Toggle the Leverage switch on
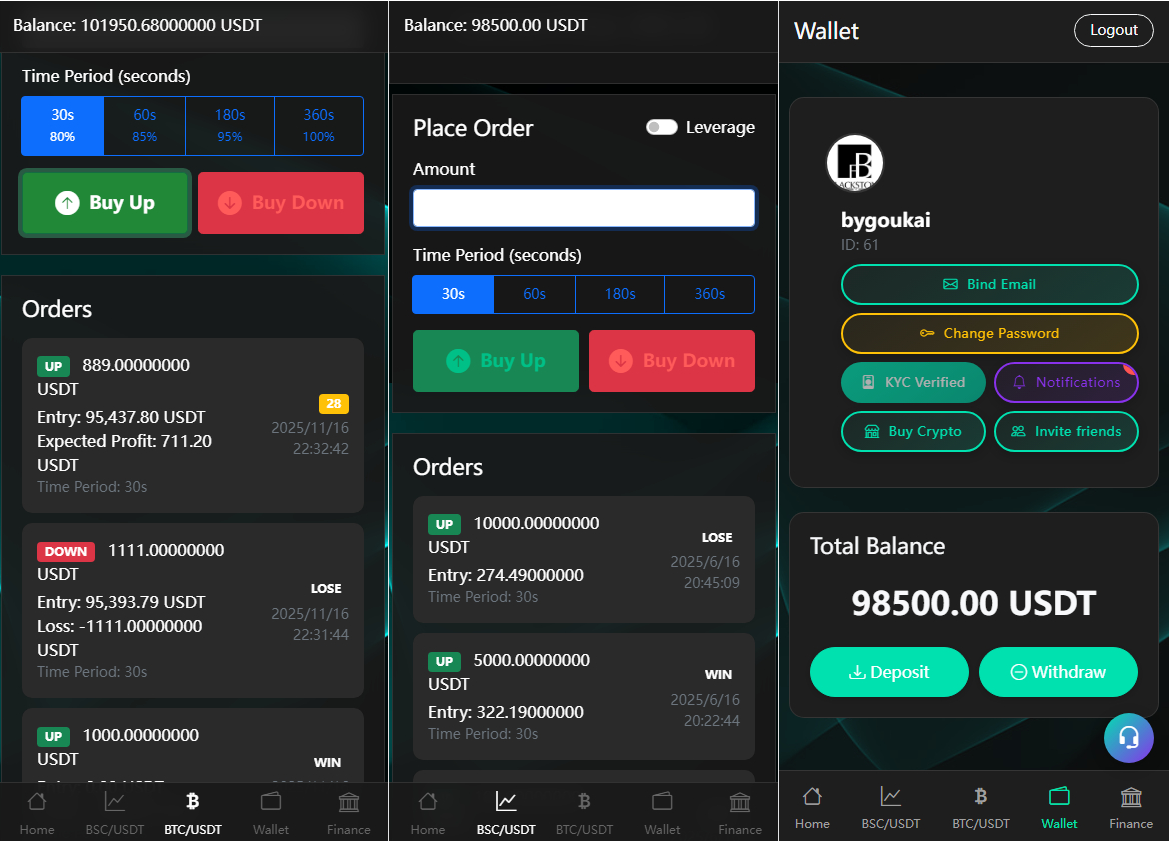 click(662, 127)
